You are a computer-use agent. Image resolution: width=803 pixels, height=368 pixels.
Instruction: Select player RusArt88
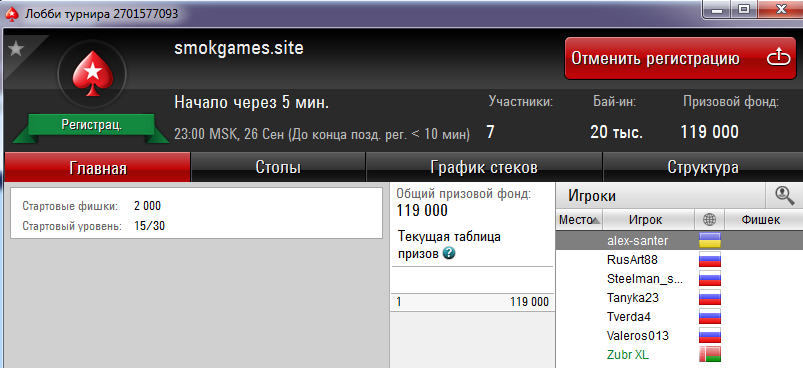pyautogui.click(x=679, y=260)
